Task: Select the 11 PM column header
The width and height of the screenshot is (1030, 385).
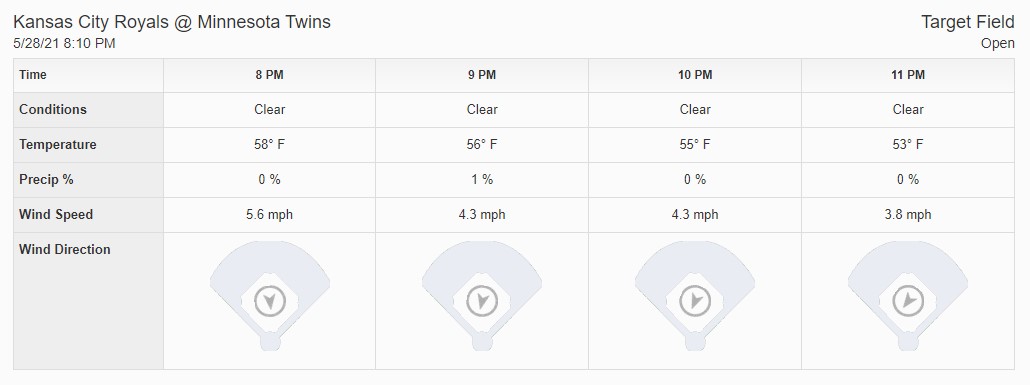Action: point(908,75)
